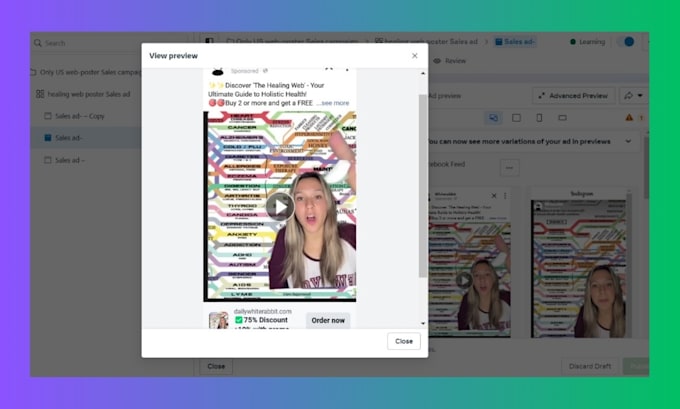This screenshot has width=680, height=409.
Task: Open Advanced Preview
Action: (573, 96)
